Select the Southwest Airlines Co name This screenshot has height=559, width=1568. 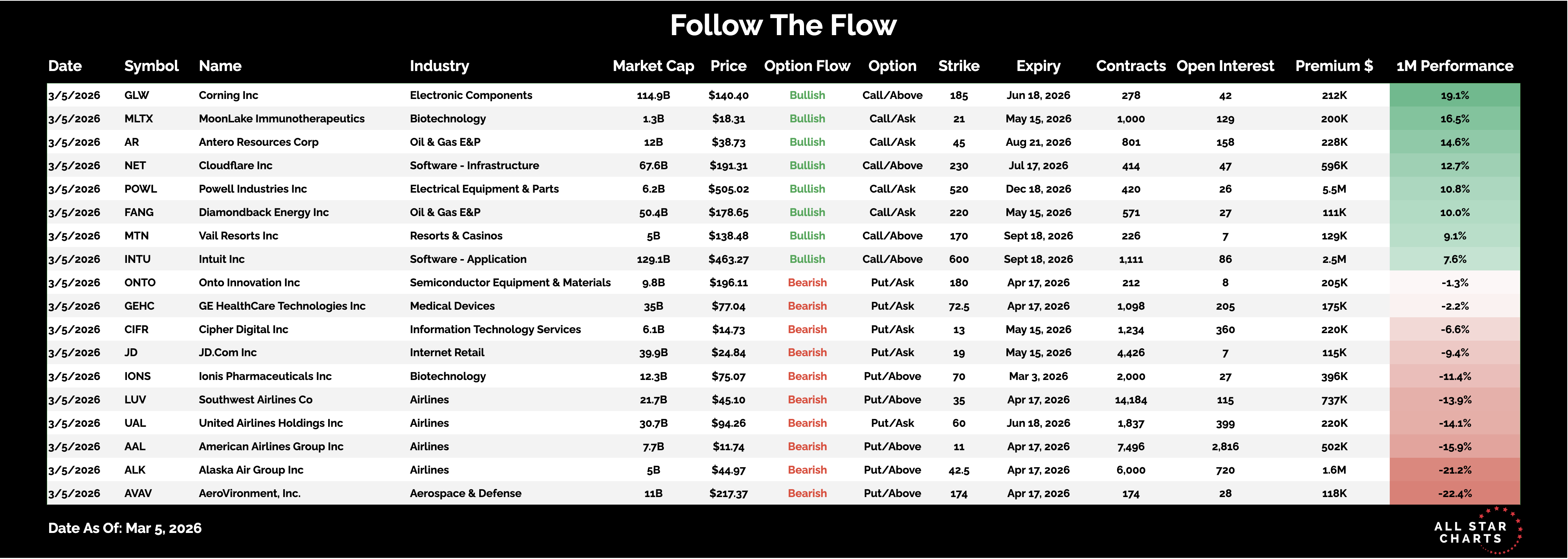pyautogui.click(x=255, y=400)
